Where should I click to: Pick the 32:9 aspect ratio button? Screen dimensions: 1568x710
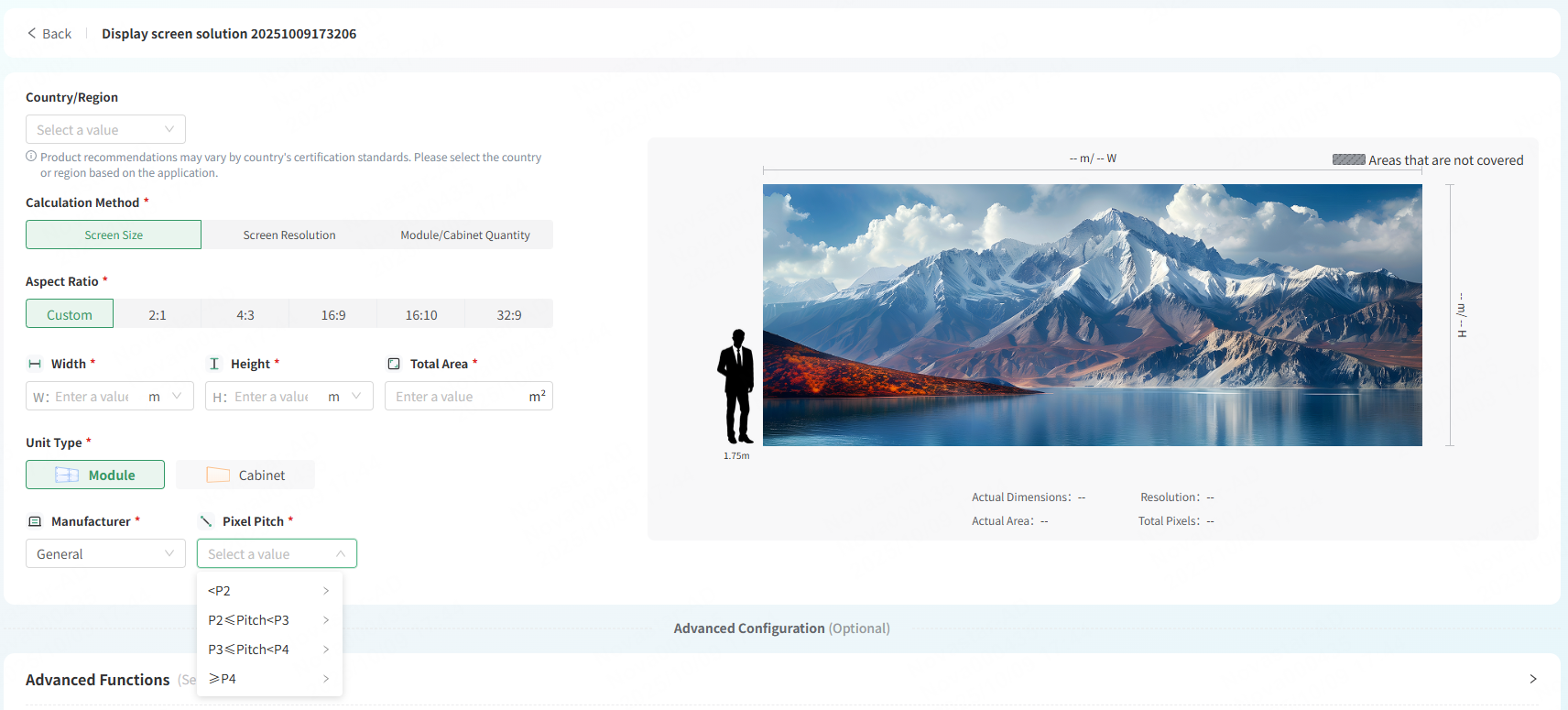(509, 314)
